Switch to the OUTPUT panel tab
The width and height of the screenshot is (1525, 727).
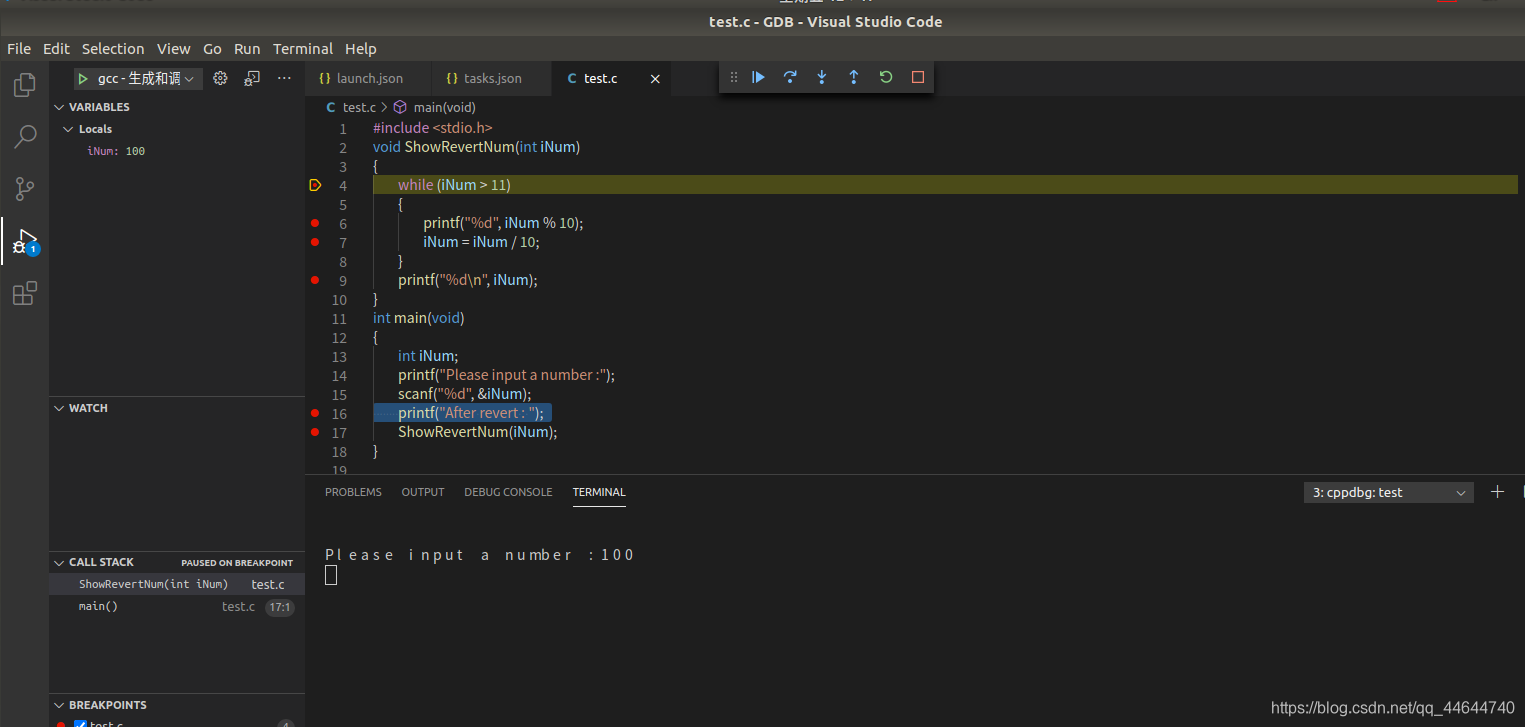(423, 492)
